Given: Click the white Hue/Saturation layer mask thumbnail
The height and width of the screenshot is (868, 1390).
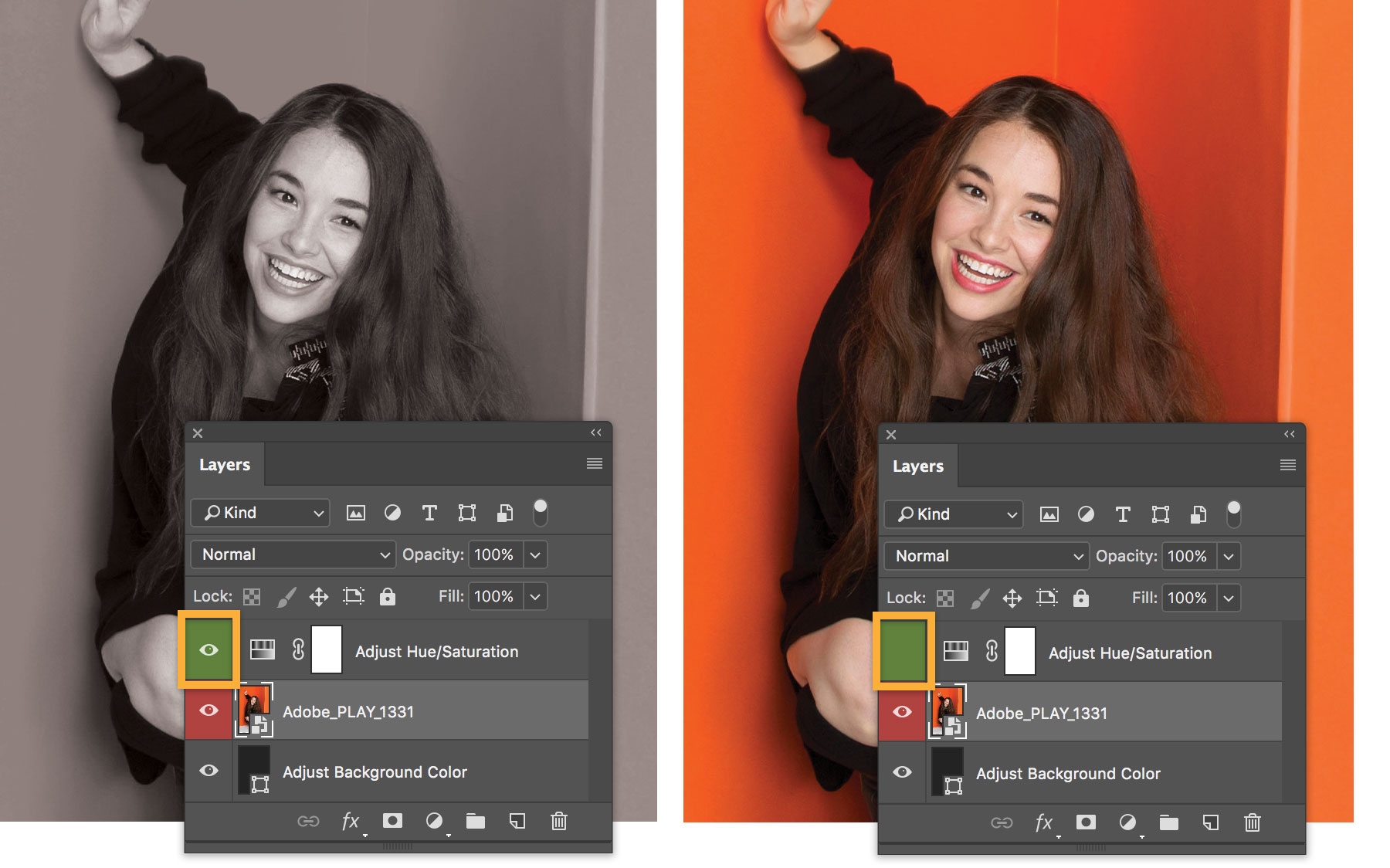Looking at the screenshot, I should click(326, 651).
